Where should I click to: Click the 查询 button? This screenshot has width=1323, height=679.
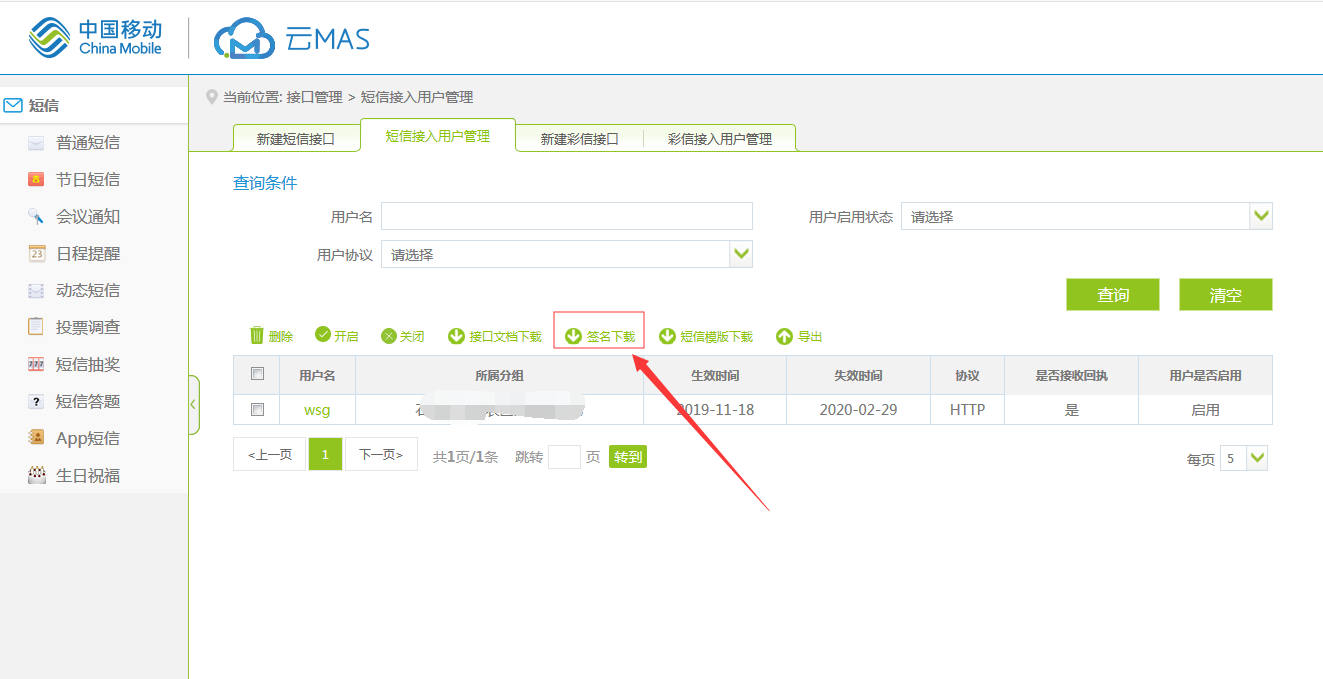(1112, 295)
